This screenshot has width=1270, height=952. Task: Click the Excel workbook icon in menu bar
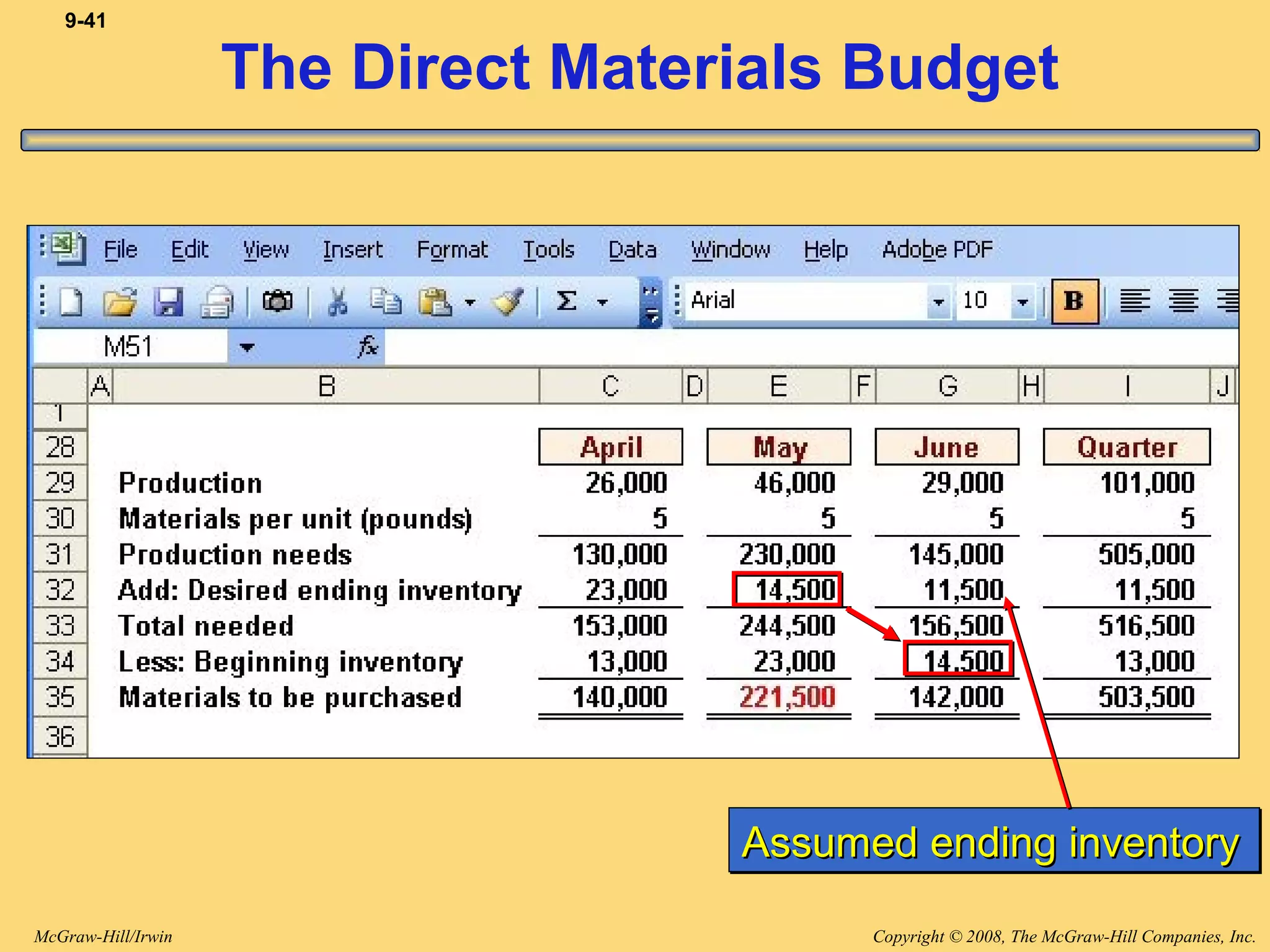69,249
